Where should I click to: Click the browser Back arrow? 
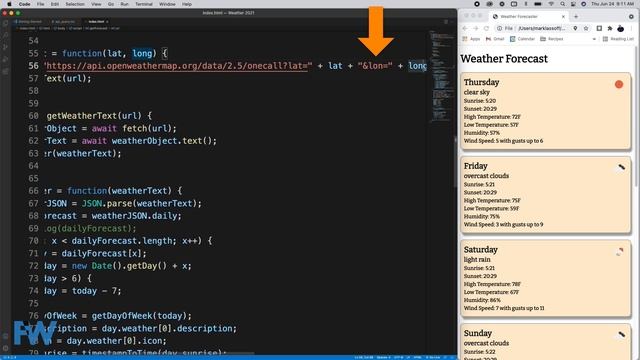coord(465,28)
